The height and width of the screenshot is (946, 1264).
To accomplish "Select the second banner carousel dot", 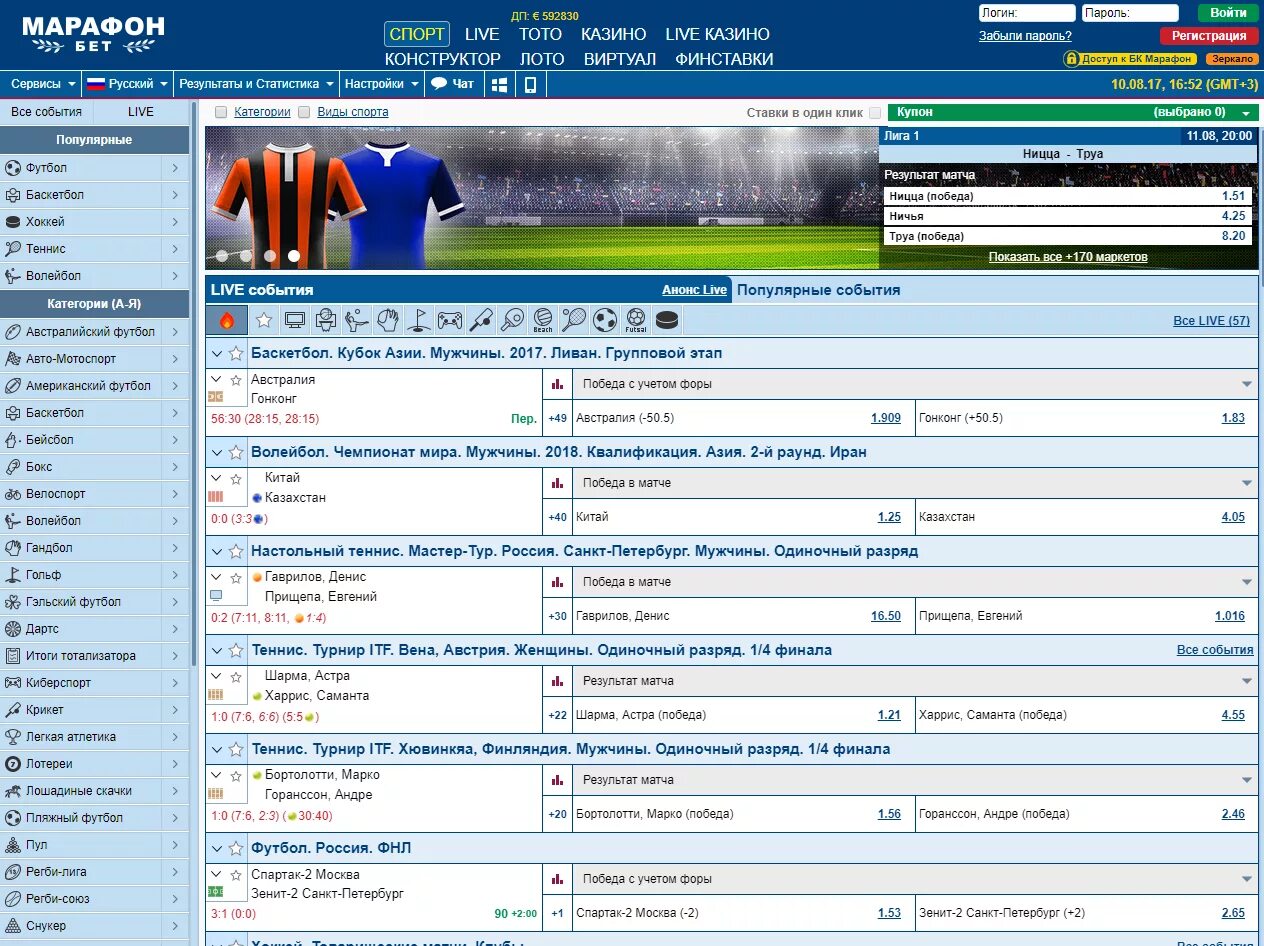I will [x=246, y=256].
